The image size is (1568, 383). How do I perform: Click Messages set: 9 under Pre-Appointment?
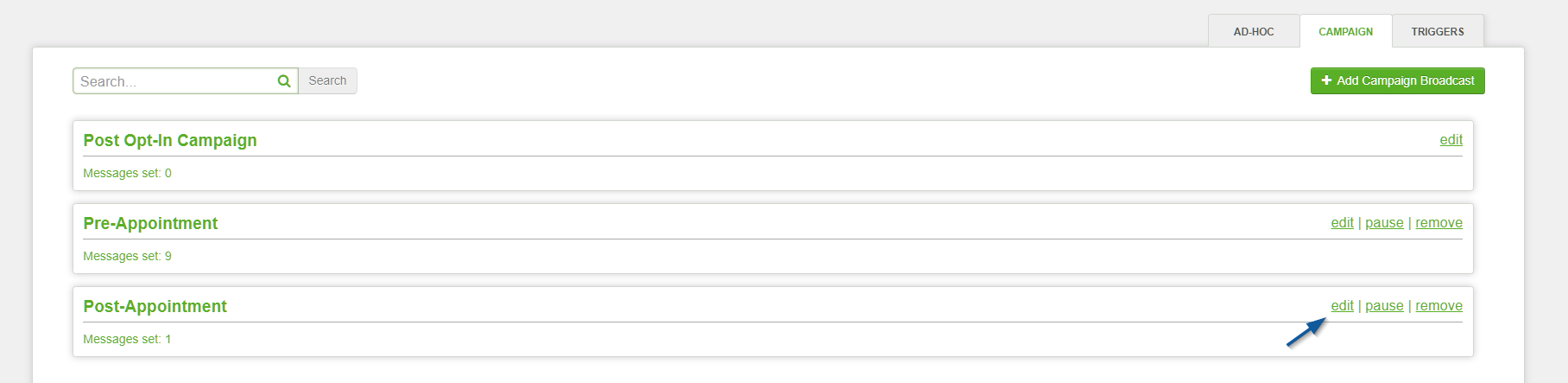pyautogui.click(x=127, y=256)
